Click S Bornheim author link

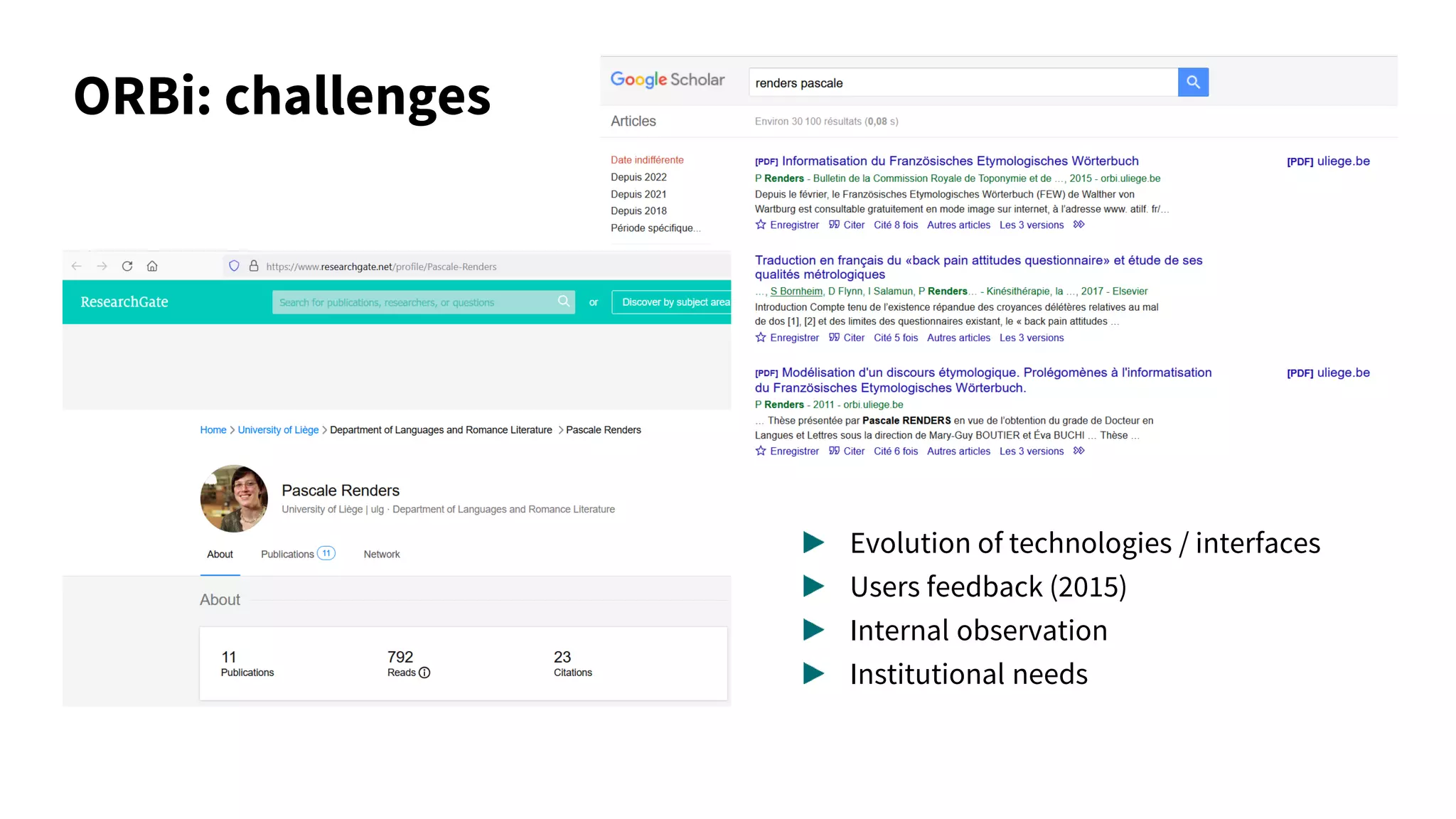pyautogui.click(x=796, y=291)
